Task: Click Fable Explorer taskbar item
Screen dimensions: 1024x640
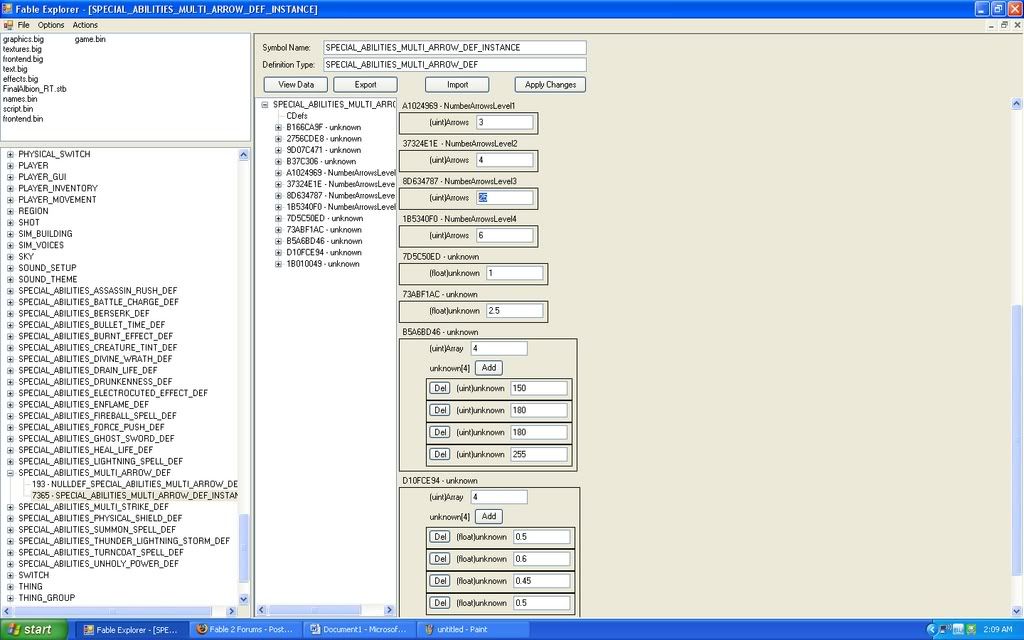Action: [x=133, y=630]
